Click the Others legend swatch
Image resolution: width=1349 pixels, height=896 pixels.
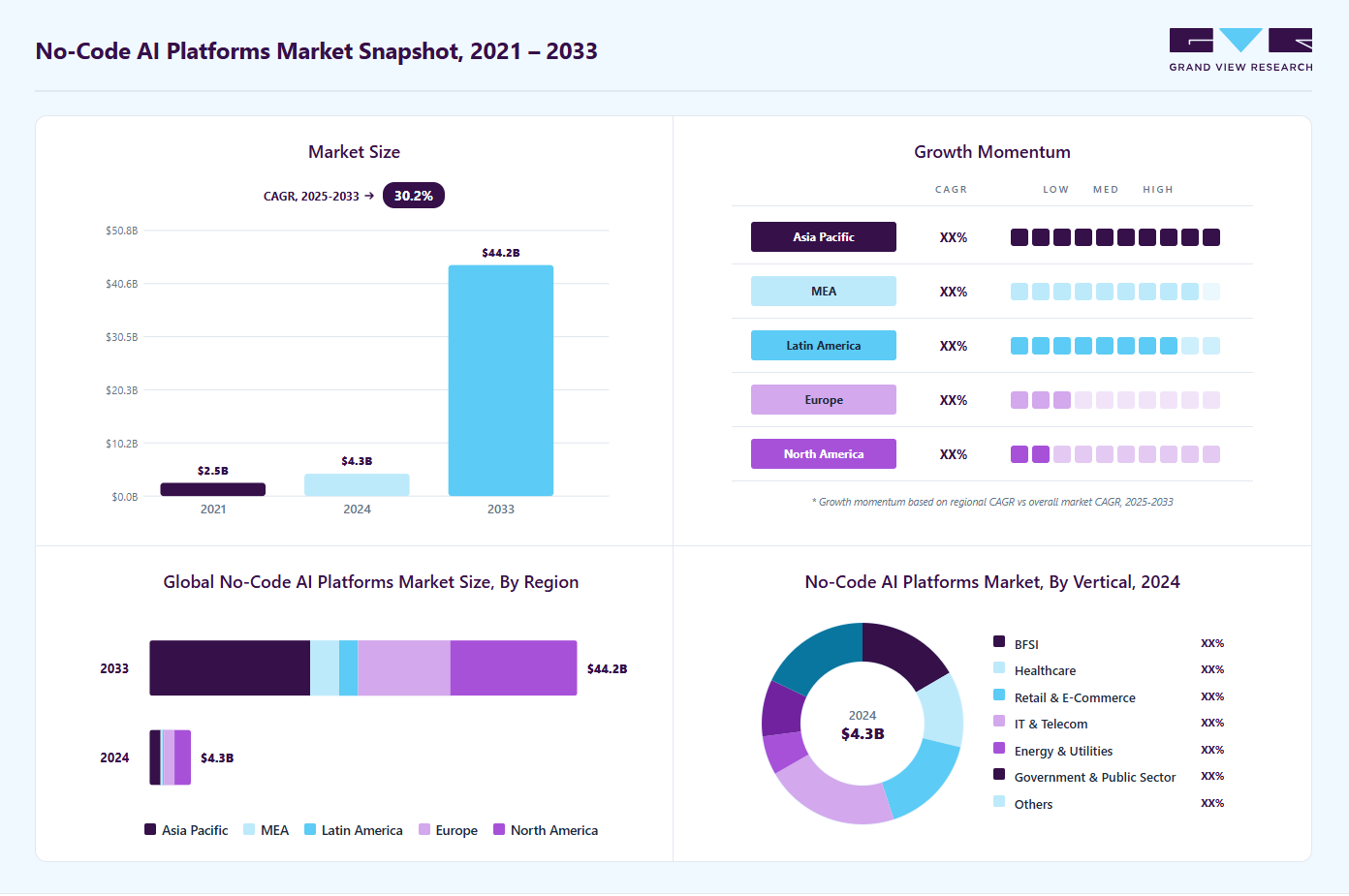tap(999, 801)
